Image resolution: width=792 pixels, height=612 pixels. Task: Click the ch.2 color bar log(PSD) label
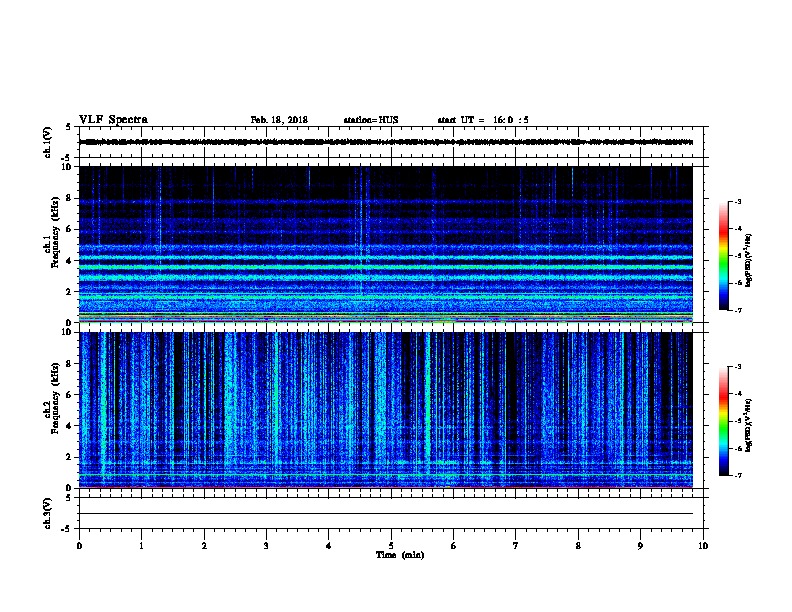pos(748,425)
